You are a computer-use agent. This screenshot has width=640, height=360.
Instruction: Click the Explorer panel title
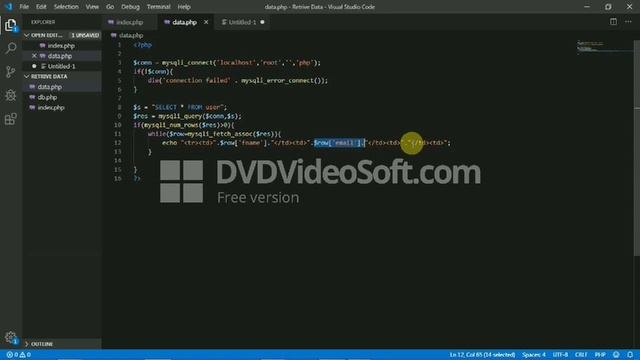pyautogui.click(x=43, y=22)
